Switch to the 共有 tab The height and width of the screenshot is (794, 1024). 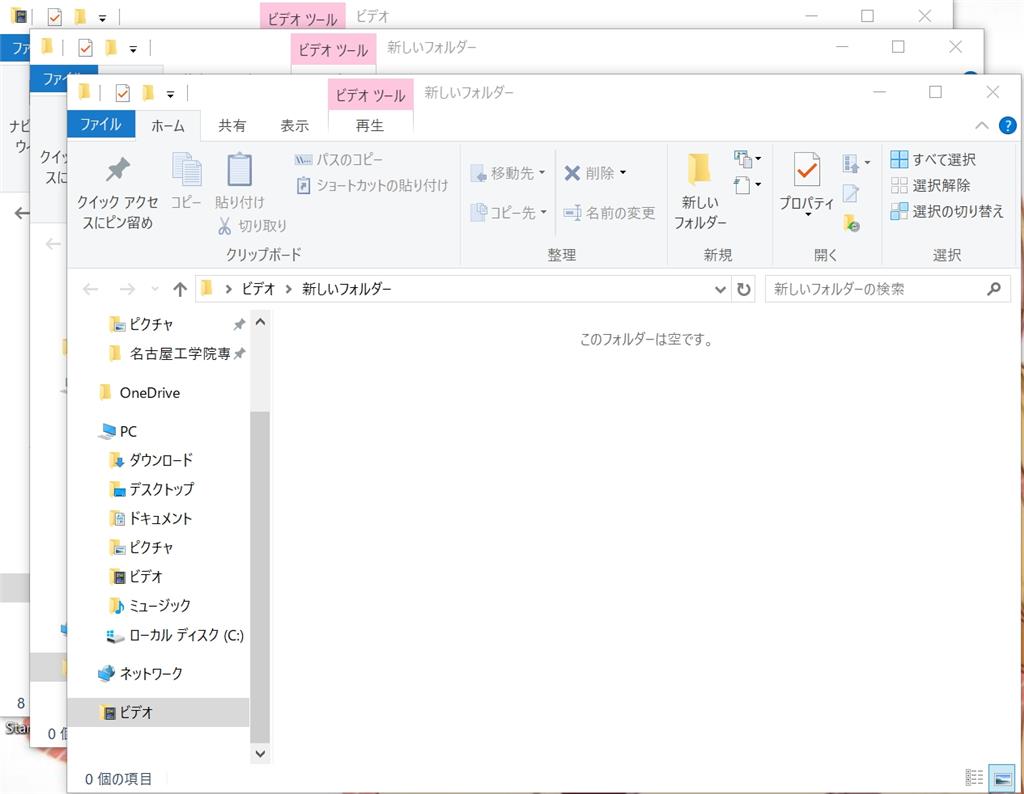tap(232, 125)
